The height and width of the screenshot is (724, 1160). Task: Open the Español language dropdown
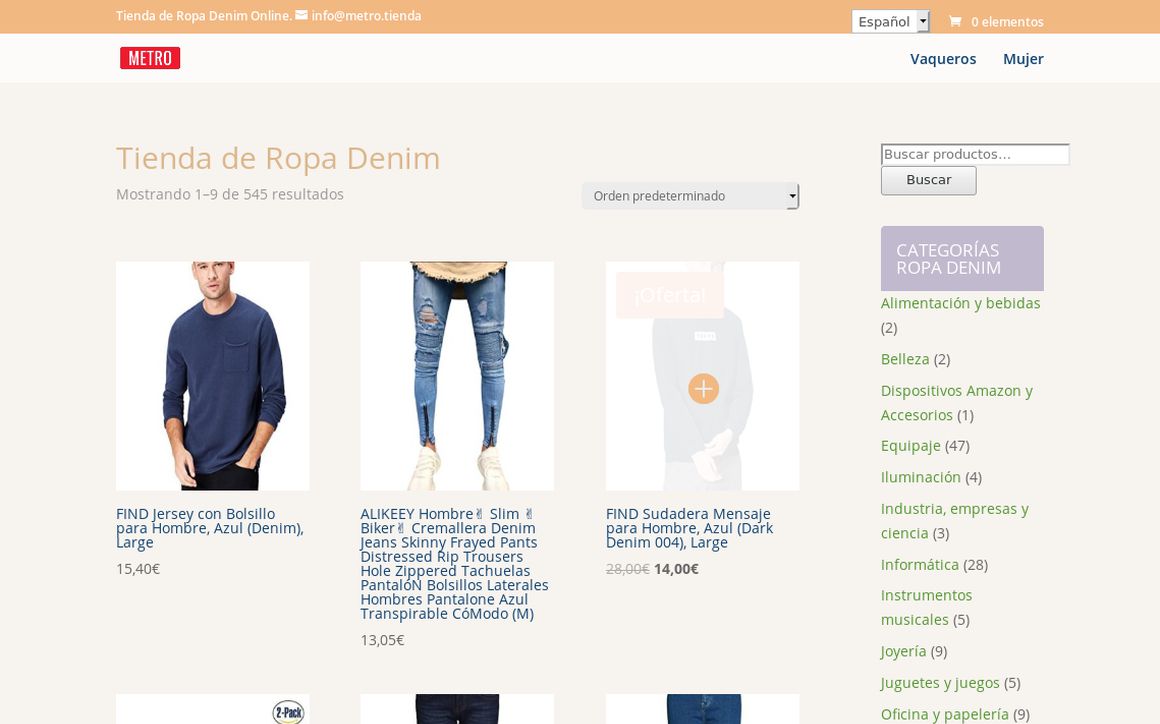pyautogui.click(x=884, y=21)
